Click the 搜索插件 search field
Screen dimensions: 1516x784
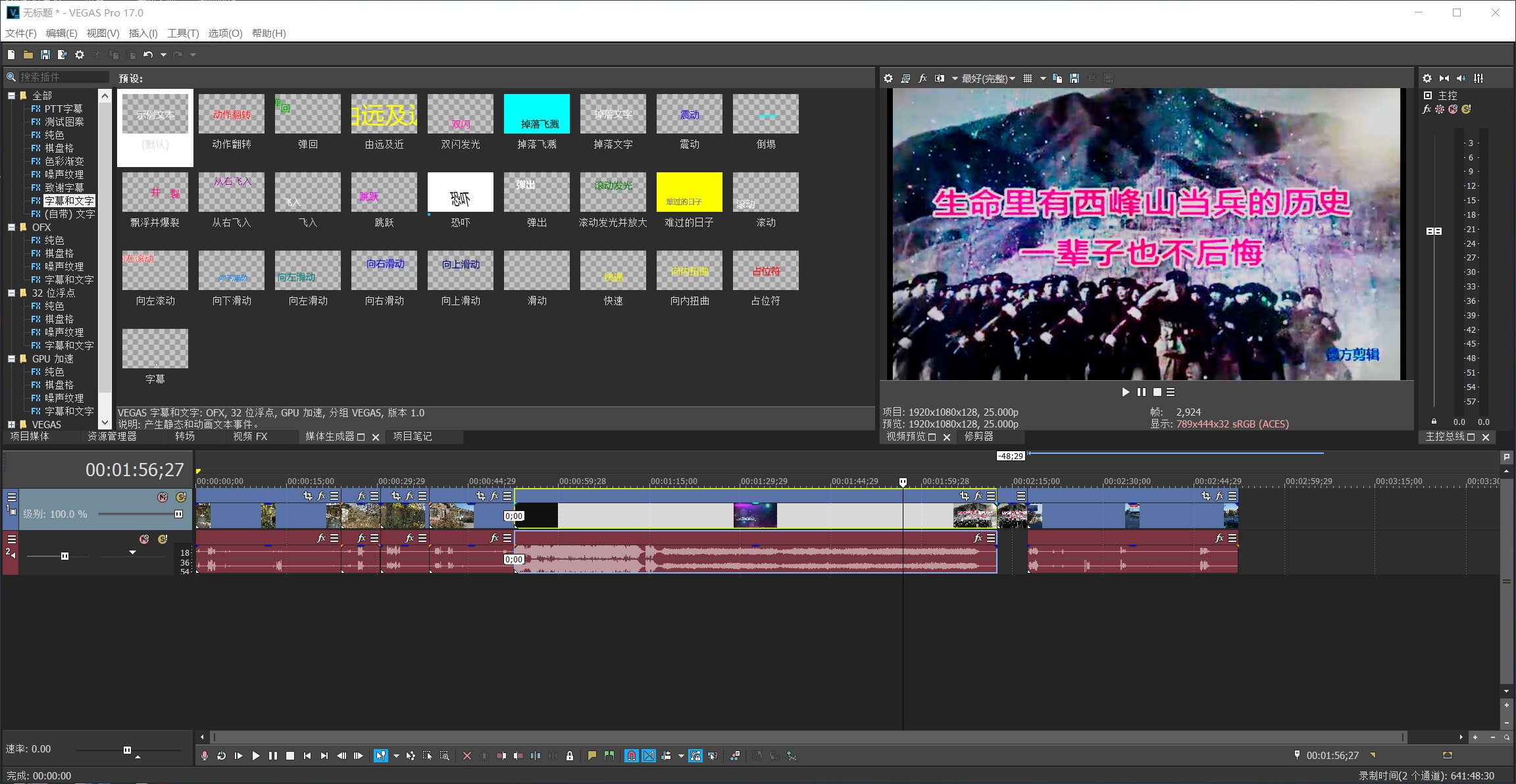pyautogui.click(x=63, y=77)
